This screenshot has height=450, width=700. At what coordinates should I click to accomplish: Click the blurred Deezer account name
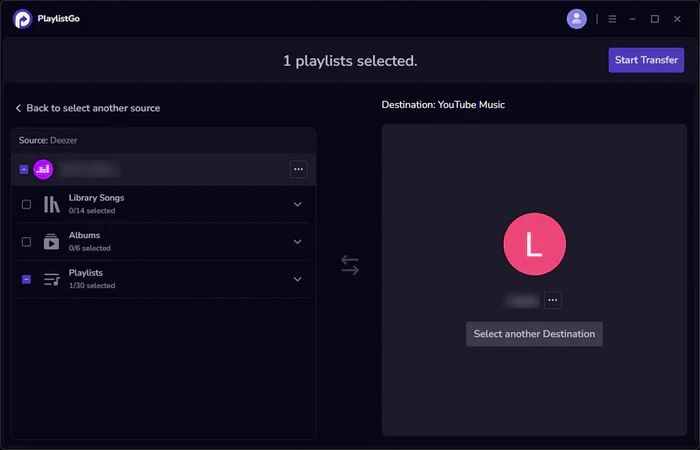(x=90, y=169)
